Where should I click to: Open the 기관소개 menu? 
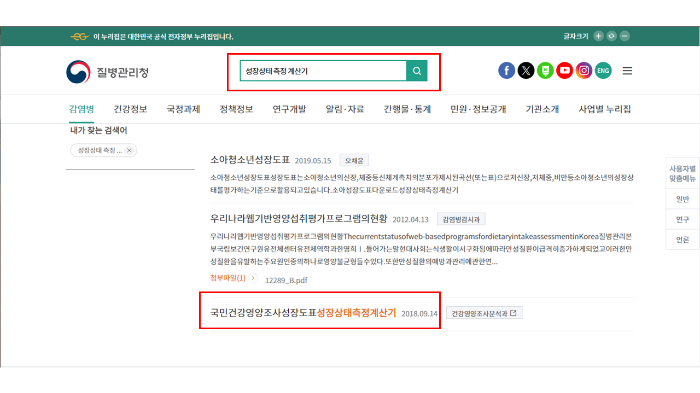pos(542,109)
